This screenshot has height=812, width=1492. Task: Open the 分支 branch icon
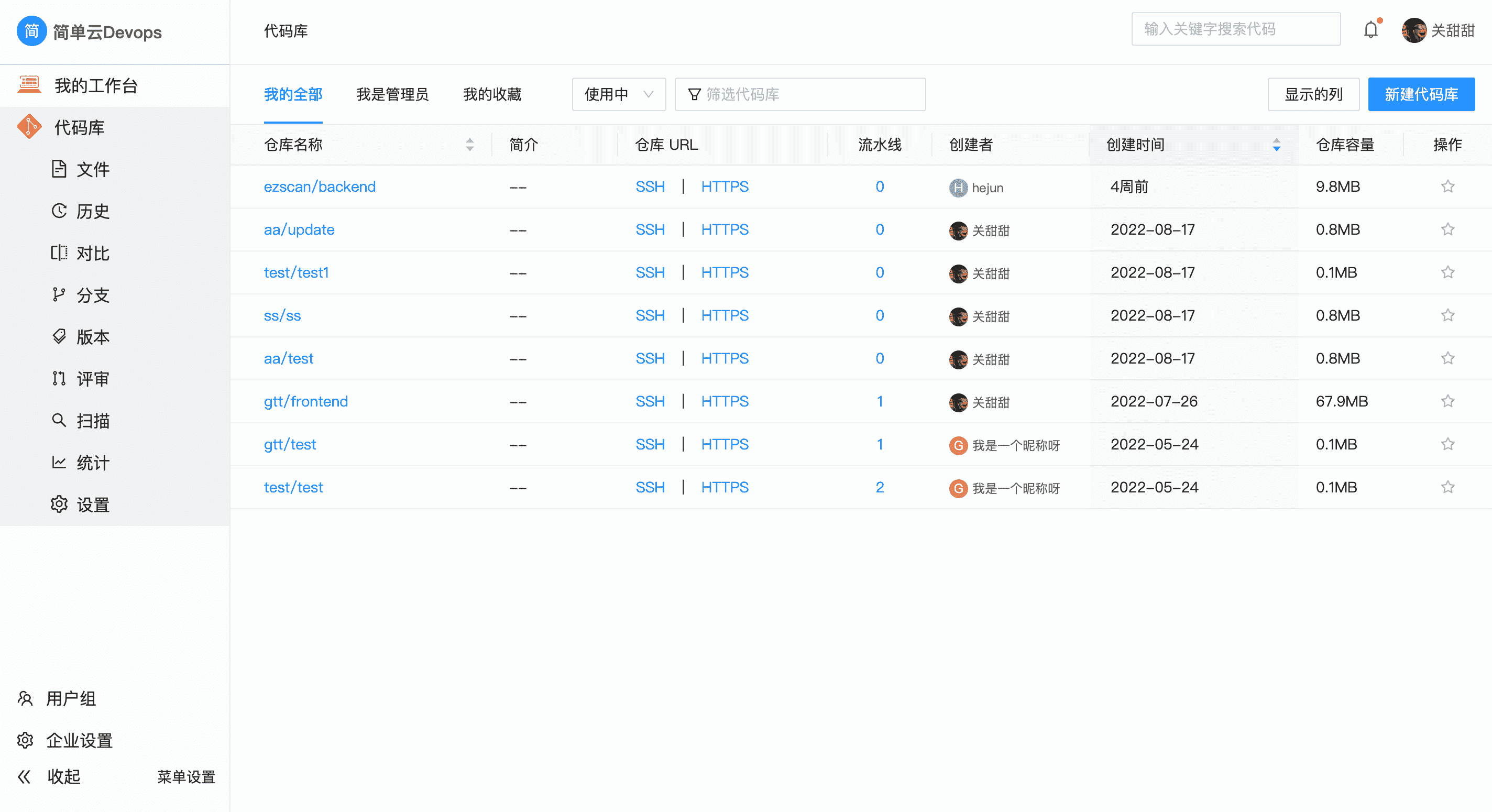[59, 295]
